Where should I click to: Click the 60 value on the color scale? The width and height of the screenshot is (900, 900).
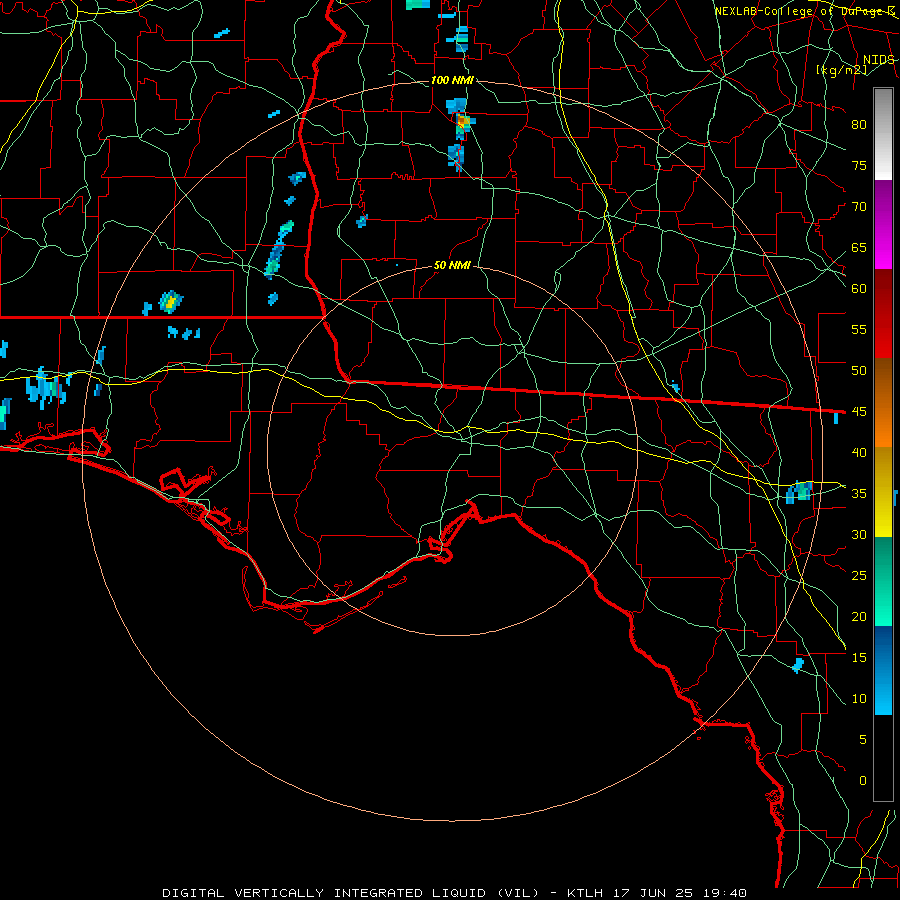click(859, 289)
